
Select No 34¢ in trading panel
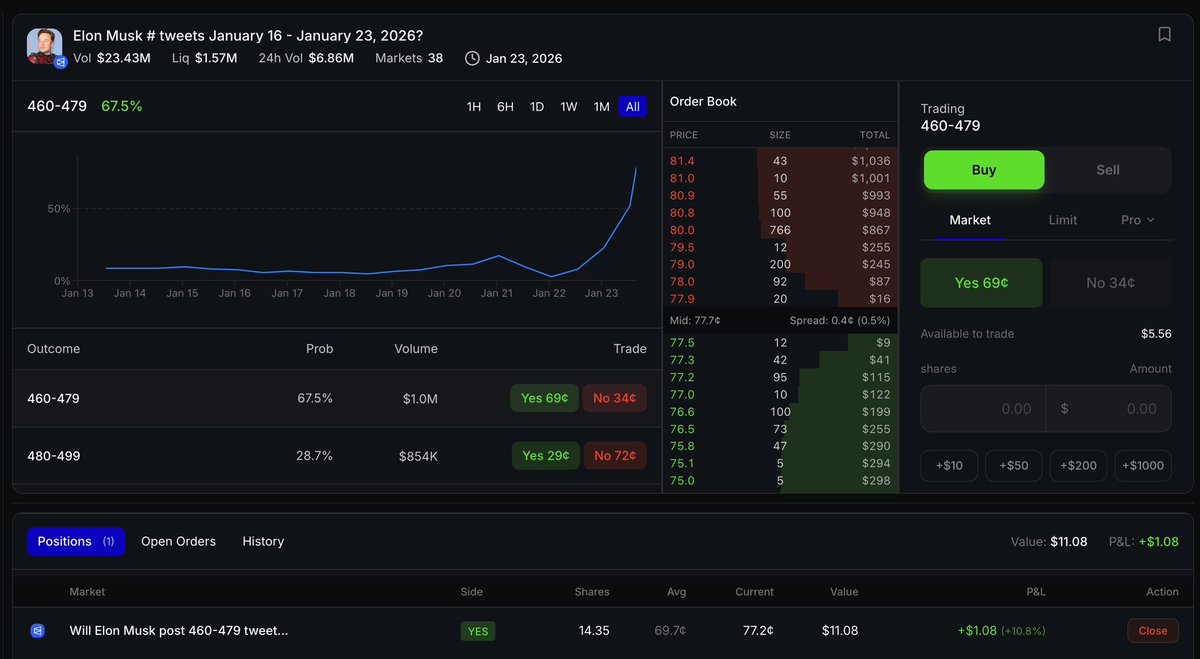click(1110, 283)
